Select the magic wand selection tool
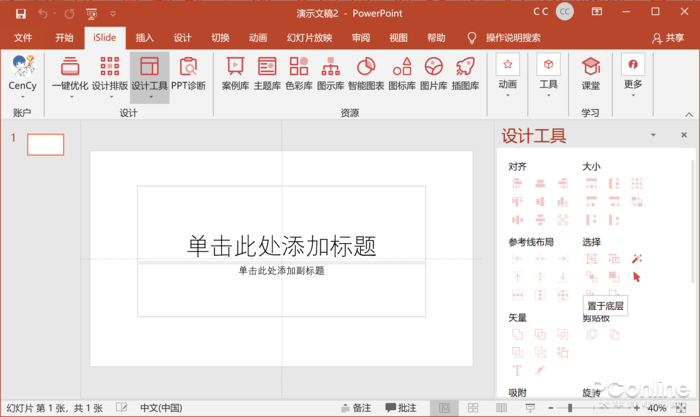Image resolution: width=700 pixels, height=417 pixels. tap(637, 259)
